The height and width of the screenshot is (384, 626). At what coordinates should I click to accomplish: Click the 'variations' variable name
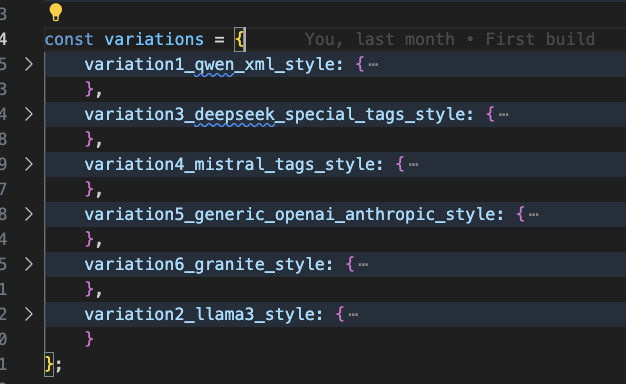click(x=154, y=40)
